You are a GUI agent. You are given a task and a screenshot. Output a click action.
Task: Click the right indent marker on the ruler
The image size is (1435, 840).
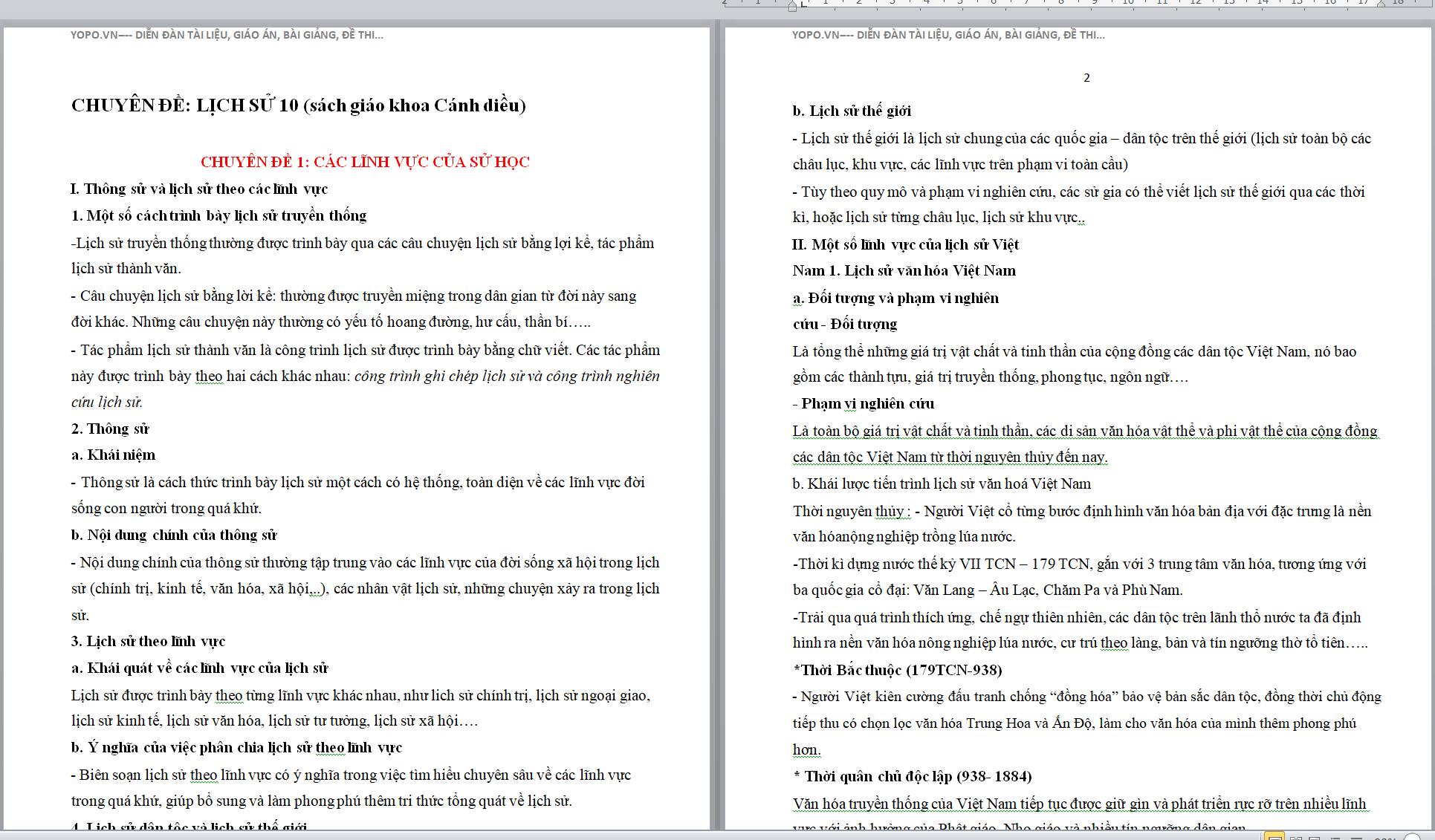pos(1381,4)
